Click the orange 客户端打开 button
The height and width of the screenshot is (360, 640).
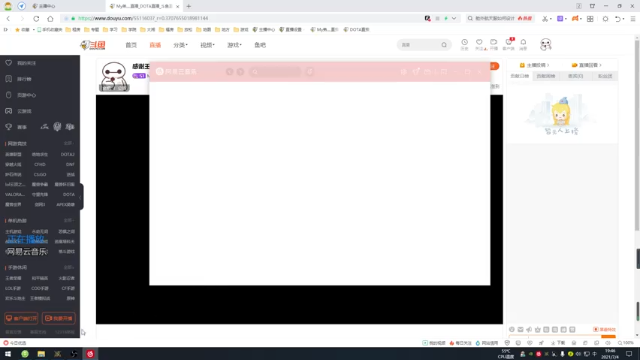[x=21, y=318]
